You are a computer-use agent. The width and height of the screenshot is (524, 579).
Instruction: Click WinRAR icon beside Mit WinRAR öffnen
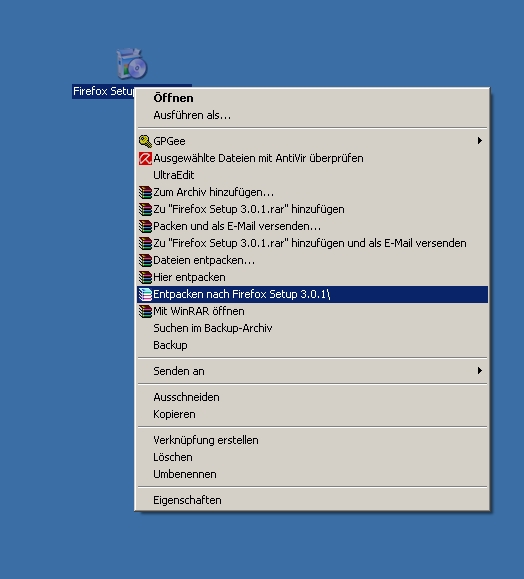pyautogui.click(x=145, y=311)
